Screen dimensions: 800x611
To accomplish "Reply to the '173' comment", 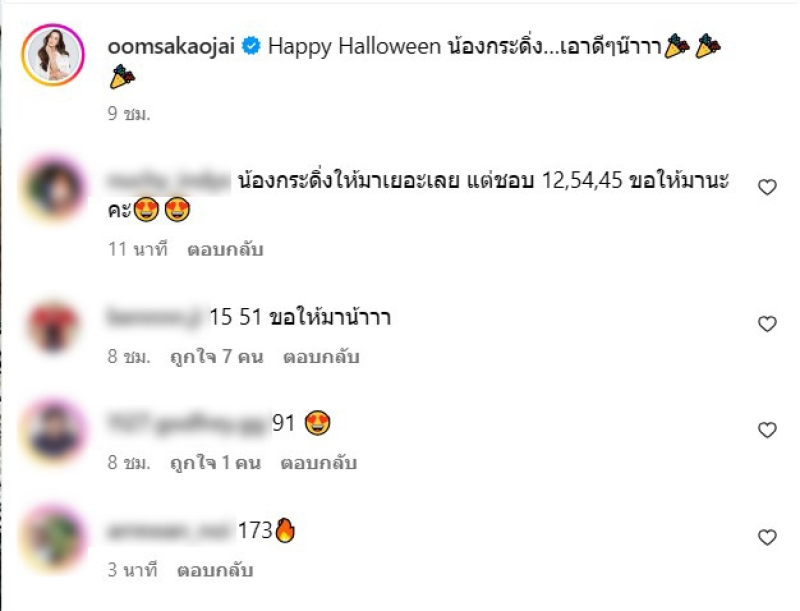I will pos(215,570).
